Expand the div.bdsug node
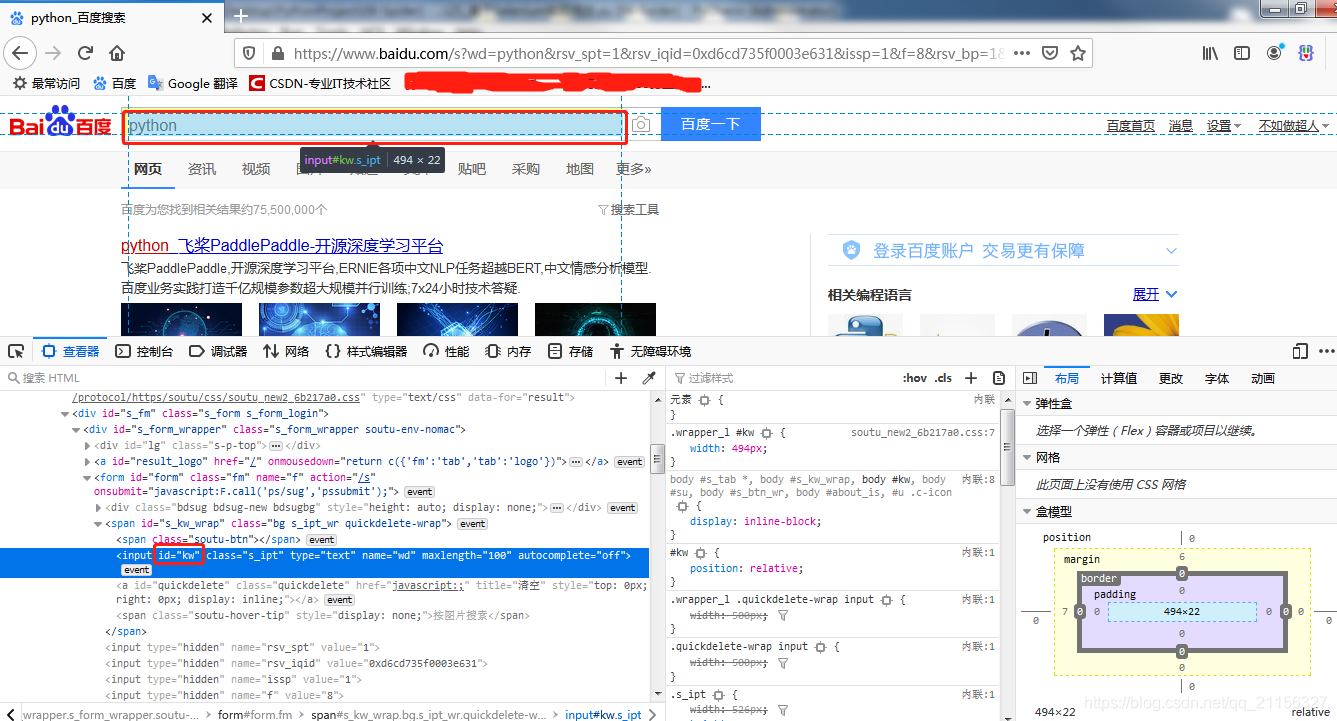Screen dimensions: 1337x721 [98, 507]
